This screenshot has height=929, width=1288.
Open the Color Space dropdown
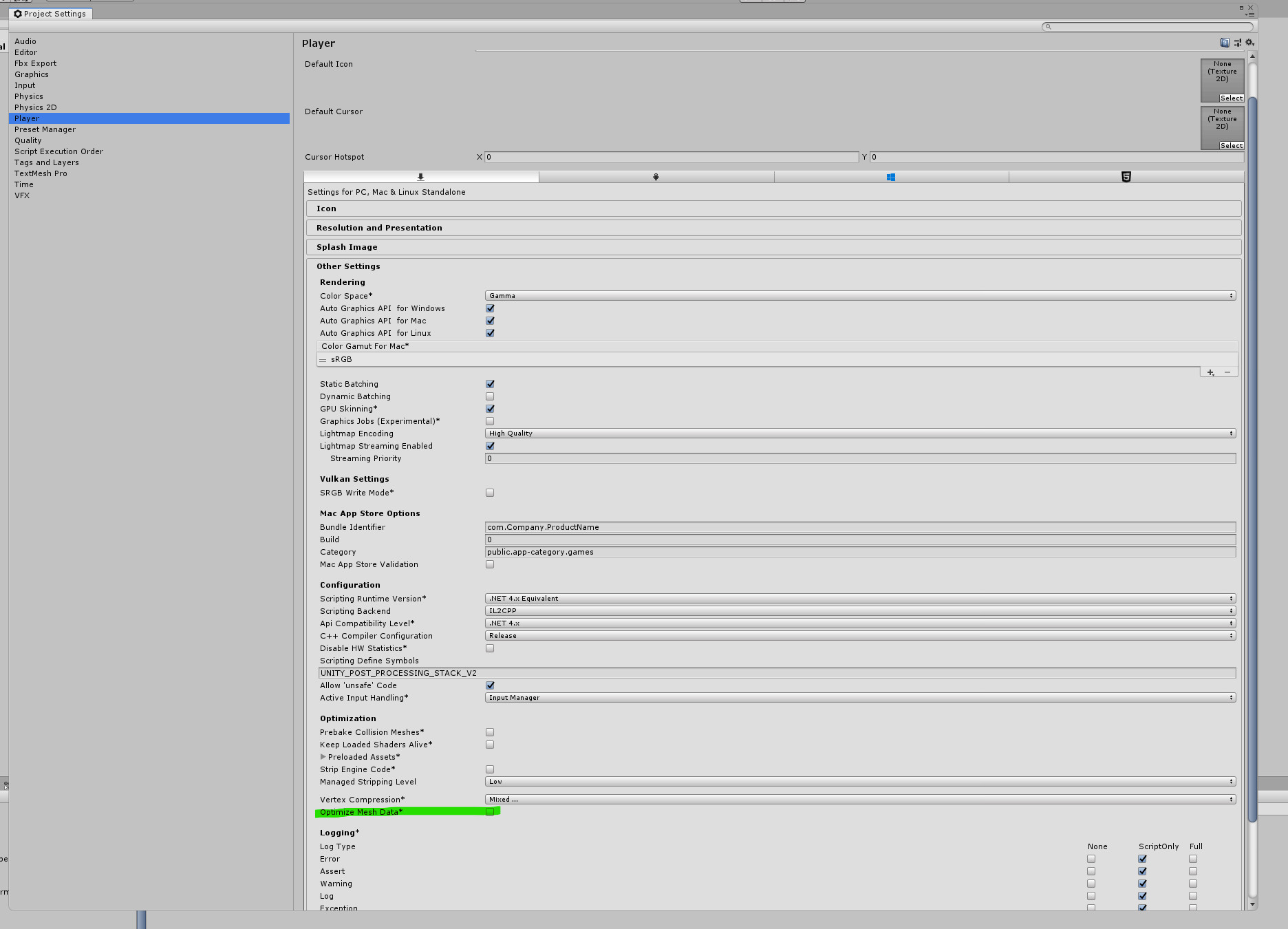point(859,295)
